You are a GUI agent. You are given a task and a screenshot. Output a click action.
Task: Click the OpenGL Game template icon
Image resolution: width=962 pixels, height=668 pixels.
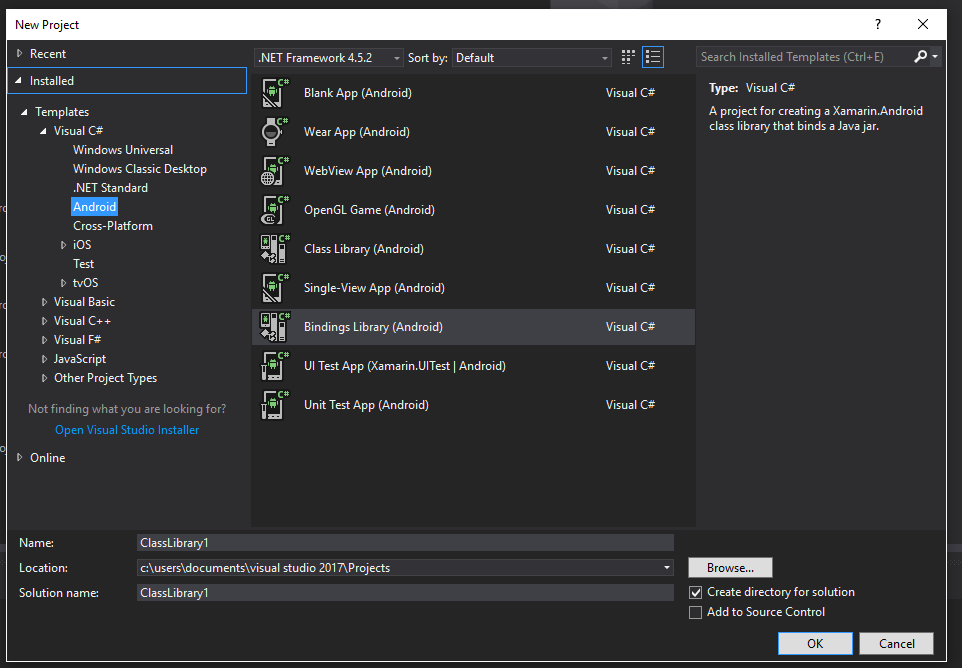coord(274,210)
